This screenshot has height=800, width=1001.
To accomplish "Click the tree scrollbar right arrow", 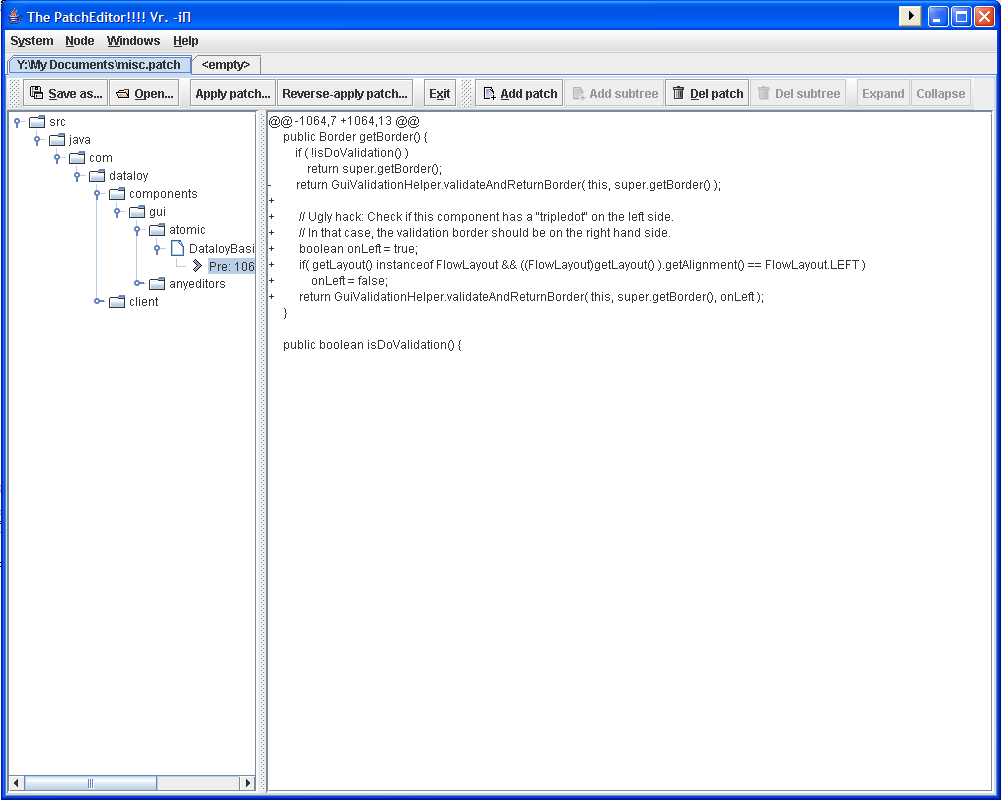I will click(248, 783).
